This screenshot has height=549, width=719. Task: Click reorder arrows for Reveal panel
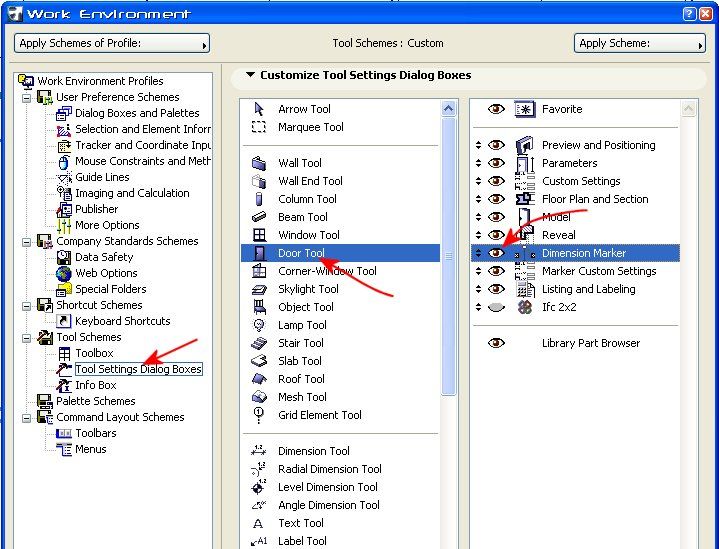[478, 235]
